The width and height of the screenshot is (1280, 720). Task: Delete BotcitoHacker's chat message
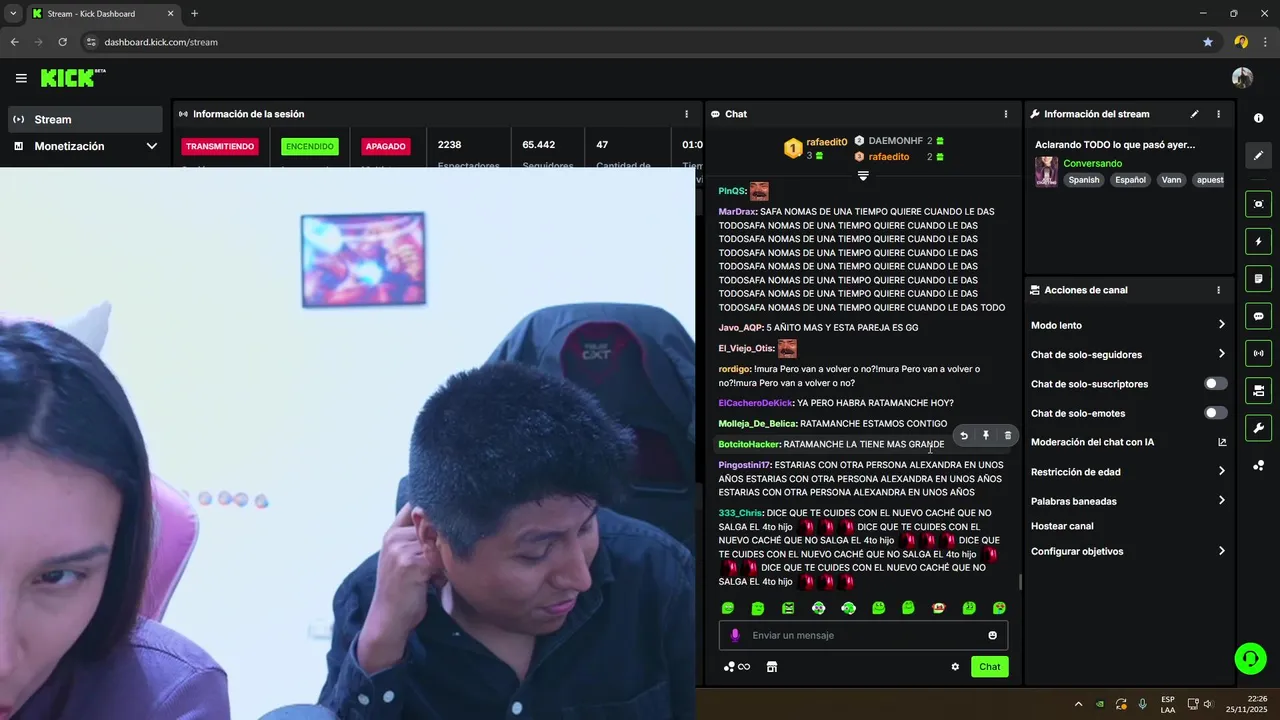click(x=1008, y=436)
